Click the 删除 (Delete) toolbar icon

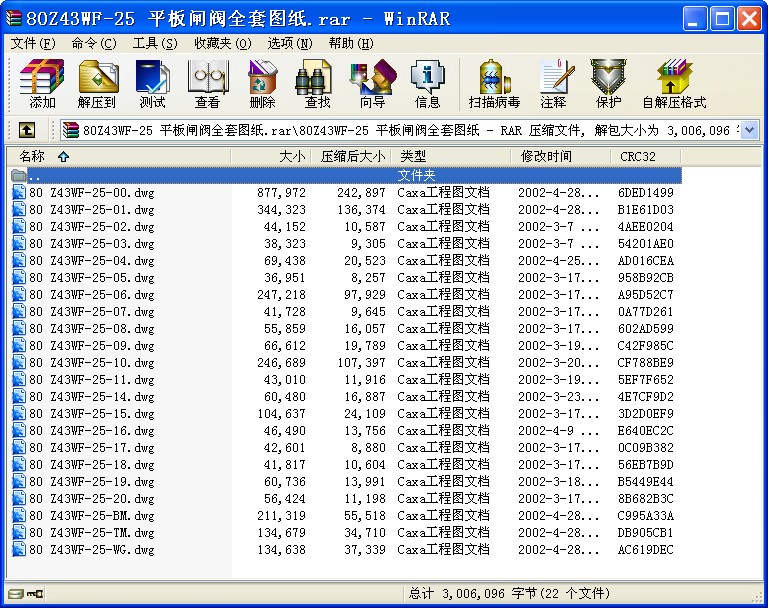(x=262, y=84)
